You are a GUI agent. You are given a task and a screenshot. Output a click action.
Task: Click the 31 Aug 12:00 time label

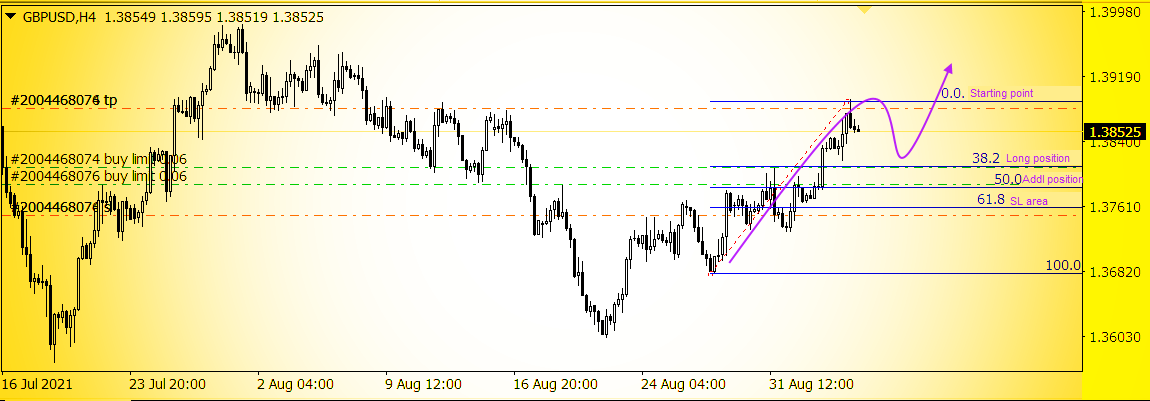[x=812, y=383]
